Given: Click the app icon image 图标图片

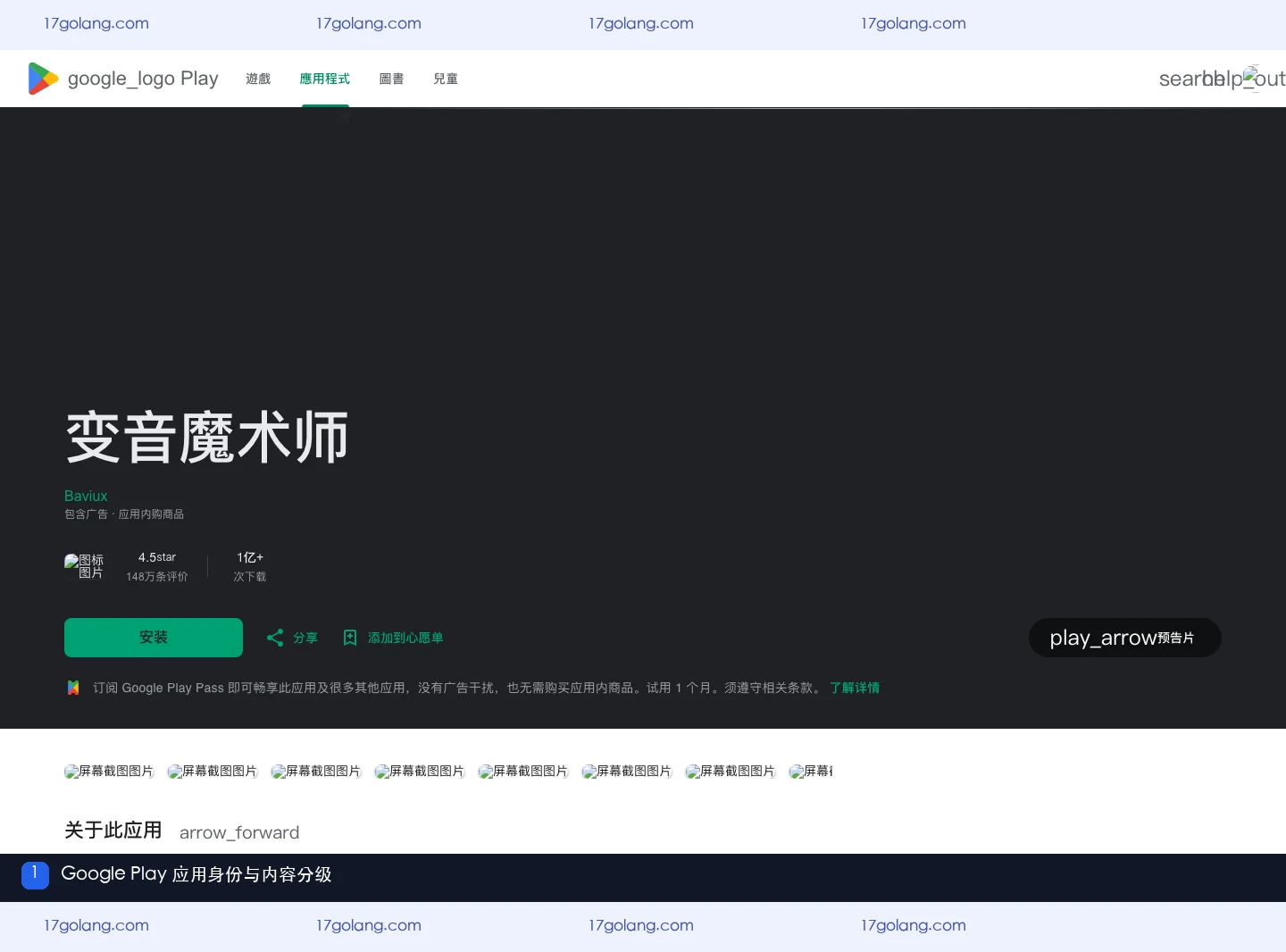Looking at the screenshot, I should pyautogui.click(x=84, y=566).
